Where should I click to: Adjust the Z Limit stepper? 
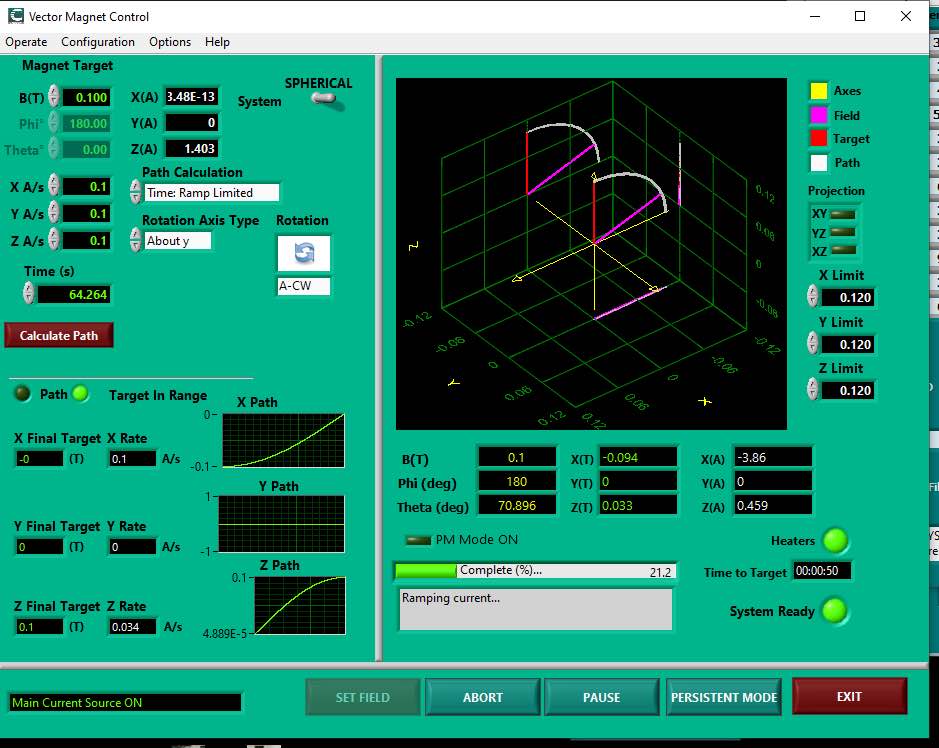point(812,390)
